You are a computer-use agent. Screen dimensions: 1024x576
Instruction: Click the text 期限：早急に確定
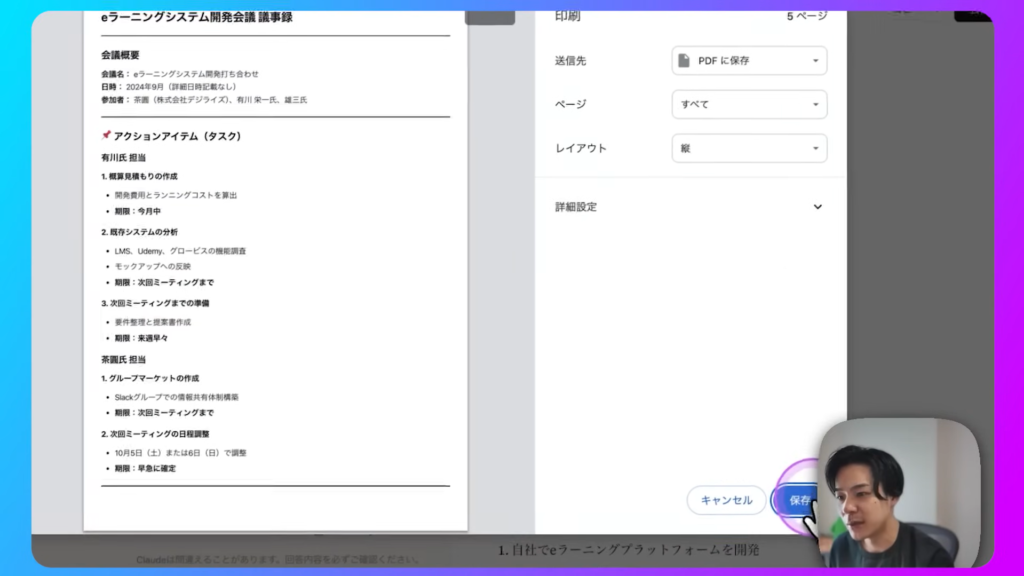point(145,468)
